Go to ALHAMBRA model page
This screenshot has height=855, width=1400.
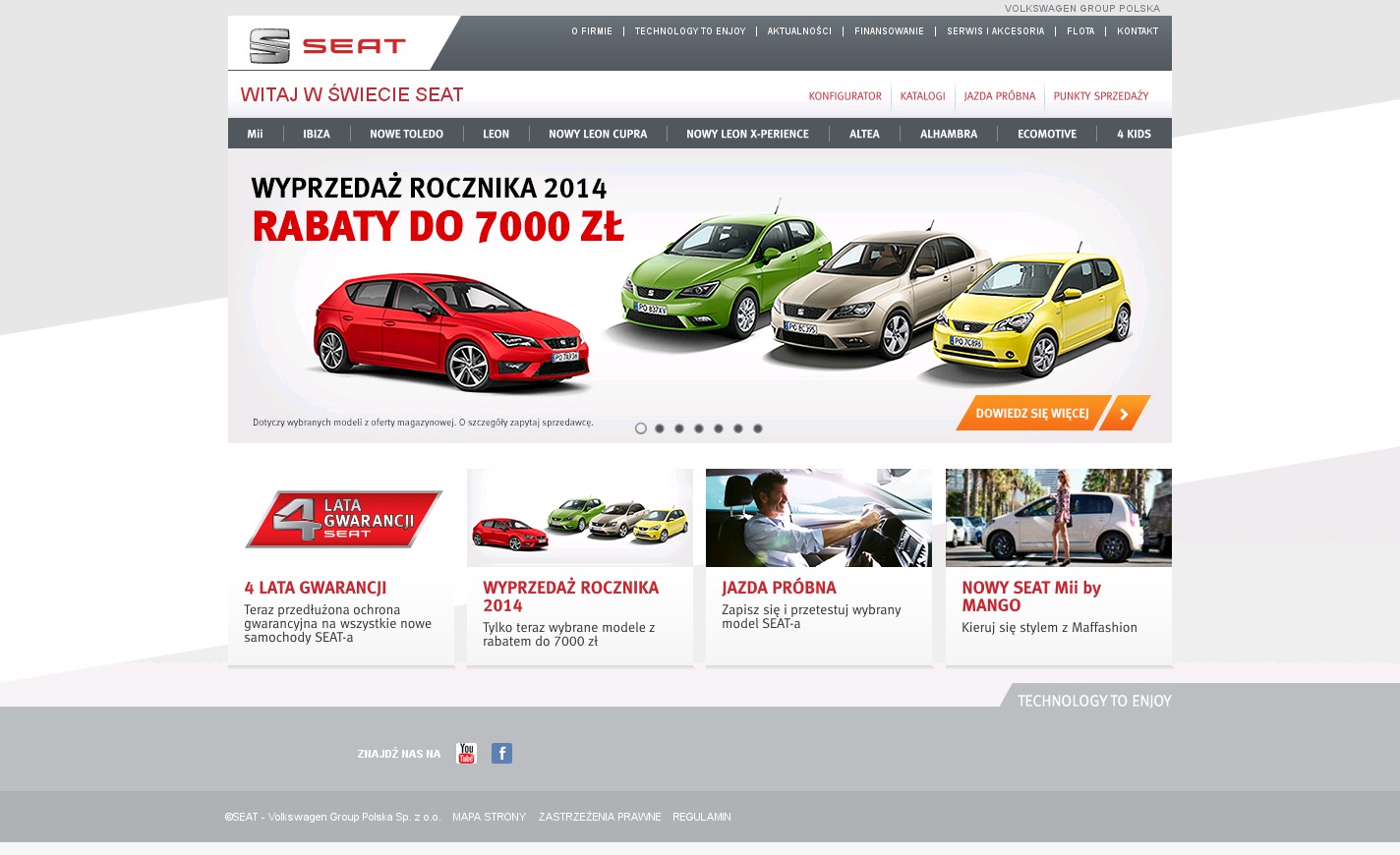[949, 134]
